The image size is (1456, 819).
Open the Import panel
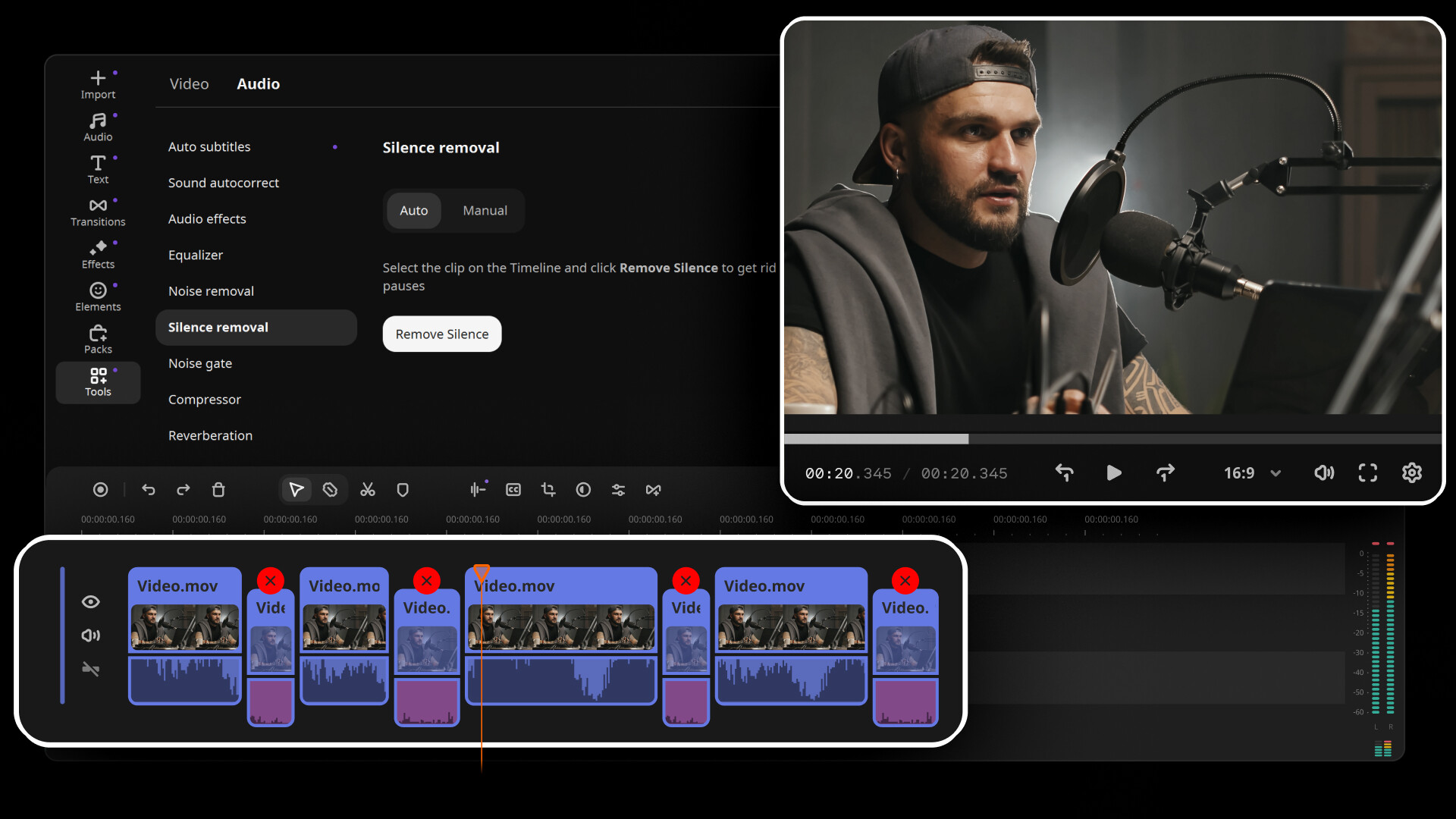click(98, 83)
